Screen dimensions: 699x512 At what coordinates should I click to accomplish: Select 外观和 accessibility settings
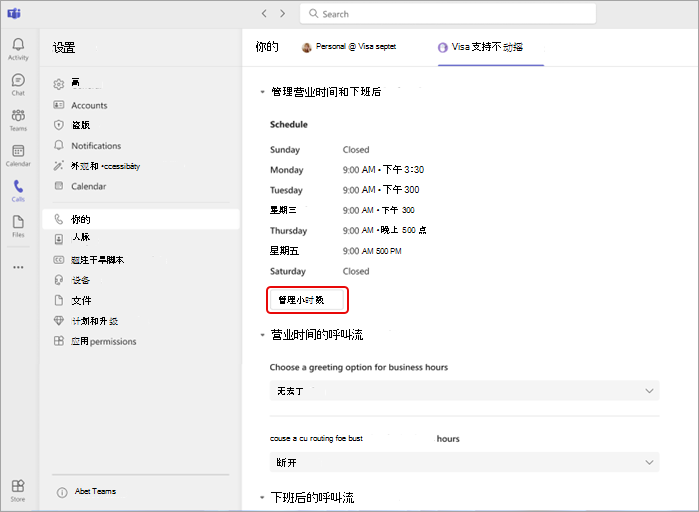(105, 166)
